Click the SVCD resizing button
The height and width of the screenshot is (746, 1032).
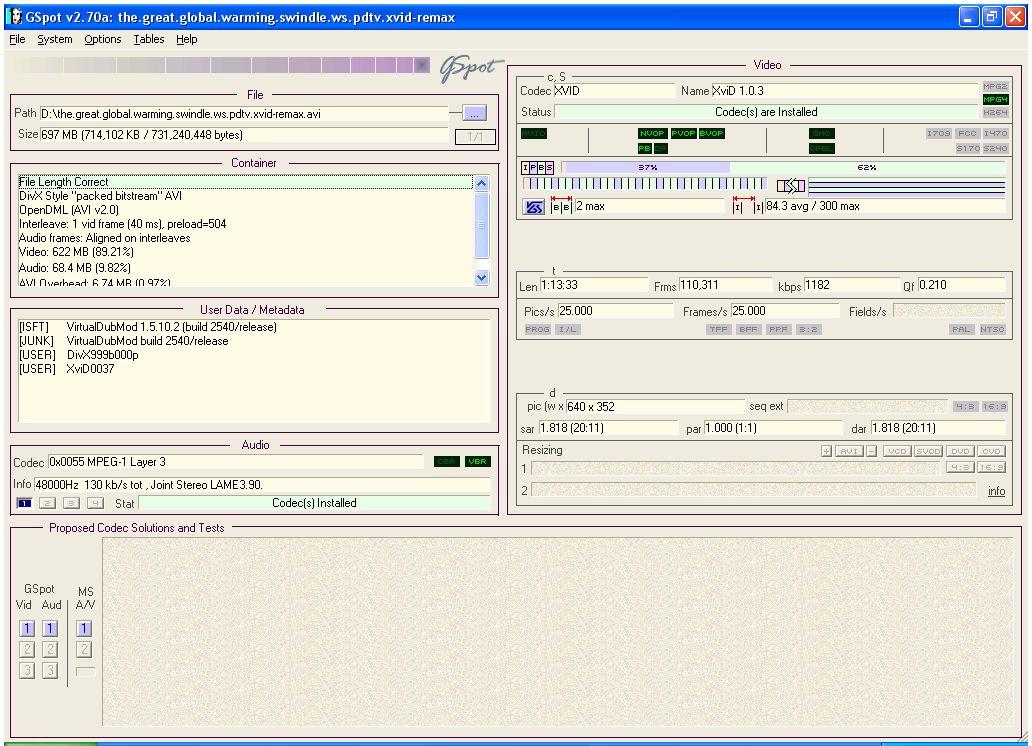pos(928,451)
